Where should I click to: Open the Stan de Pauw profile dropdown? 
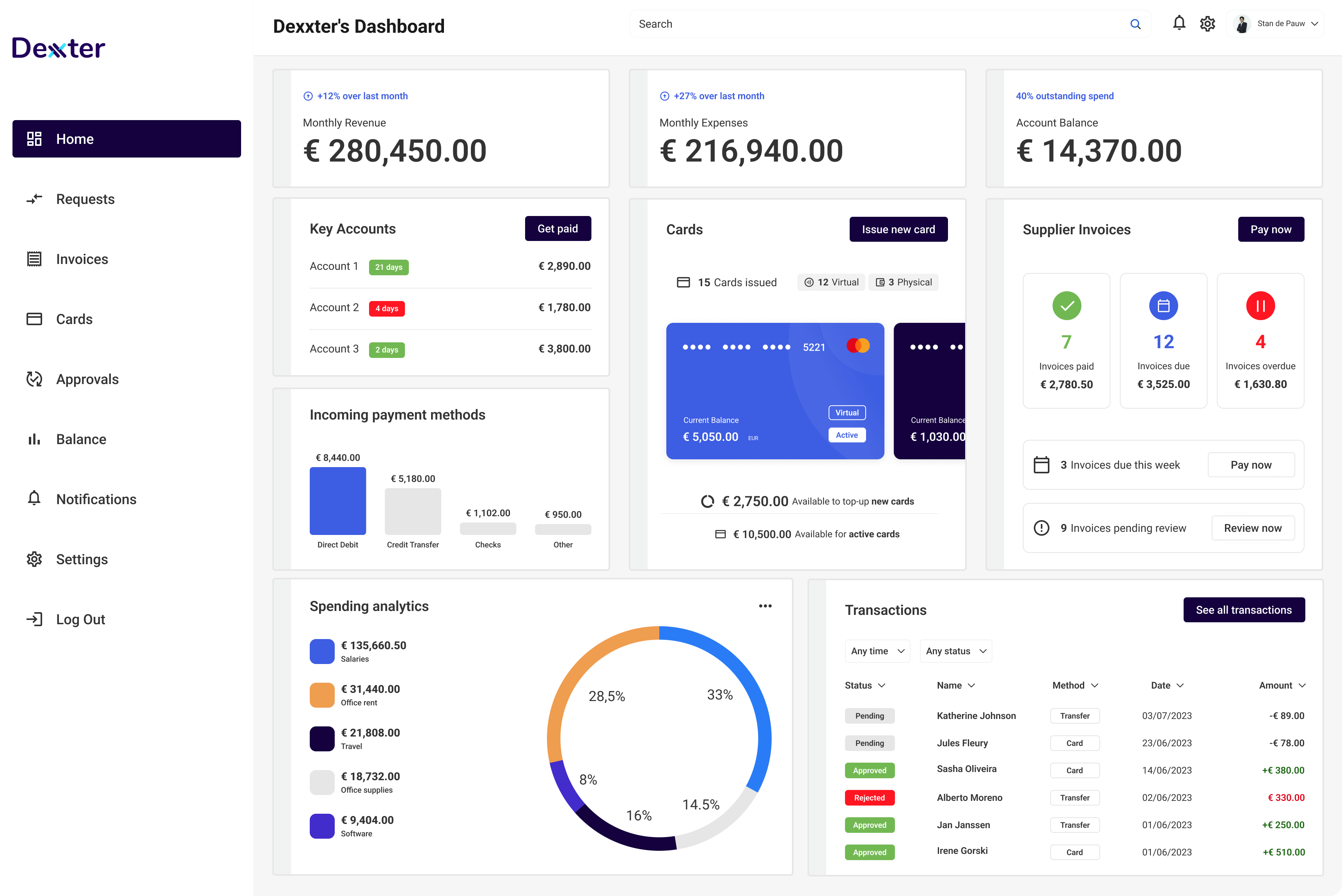pyautogui.click(x=1276, y=24)
